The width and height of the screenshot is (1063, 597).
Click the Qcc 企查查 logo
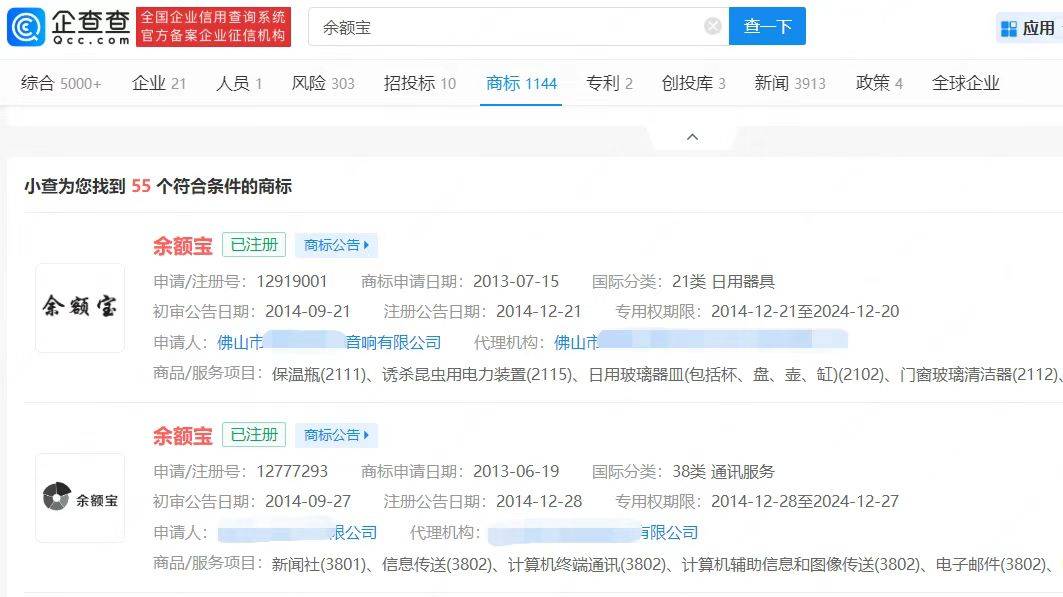68,26
